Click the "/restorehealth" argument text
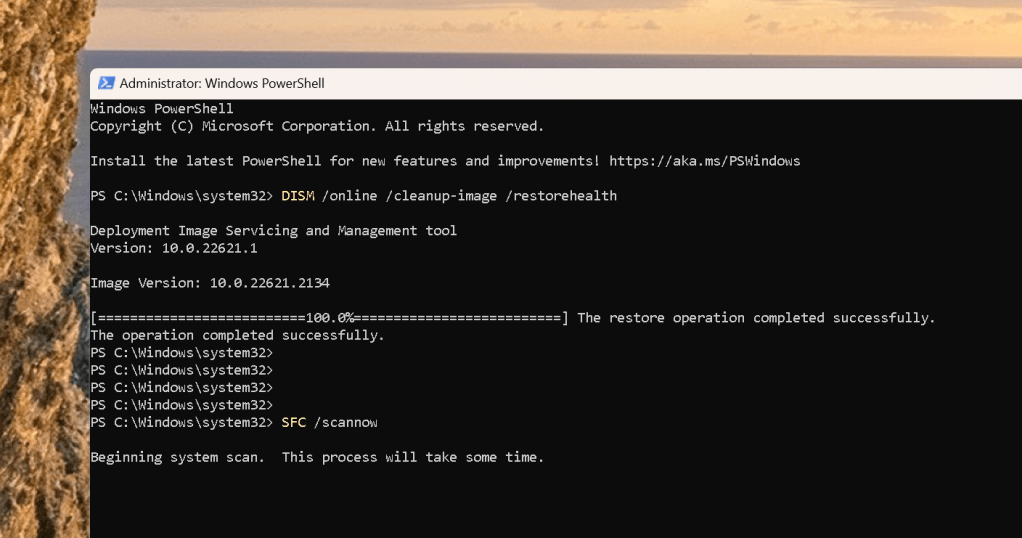This screenshot has height=538, width=1022. [x=561, y=196]
